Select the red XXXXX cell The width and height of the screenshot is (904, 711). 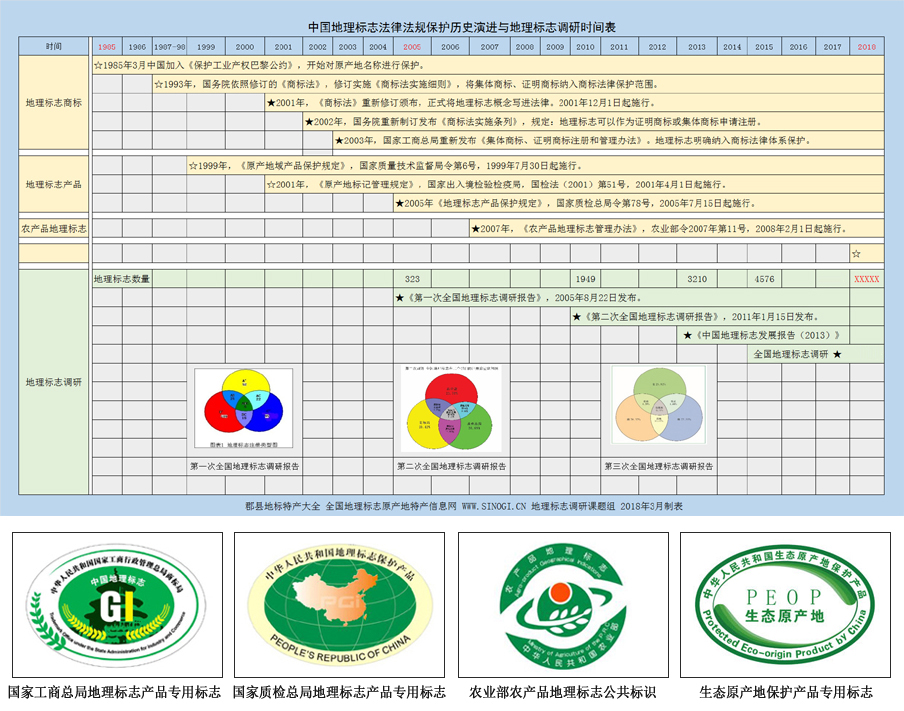click(866, 279)
